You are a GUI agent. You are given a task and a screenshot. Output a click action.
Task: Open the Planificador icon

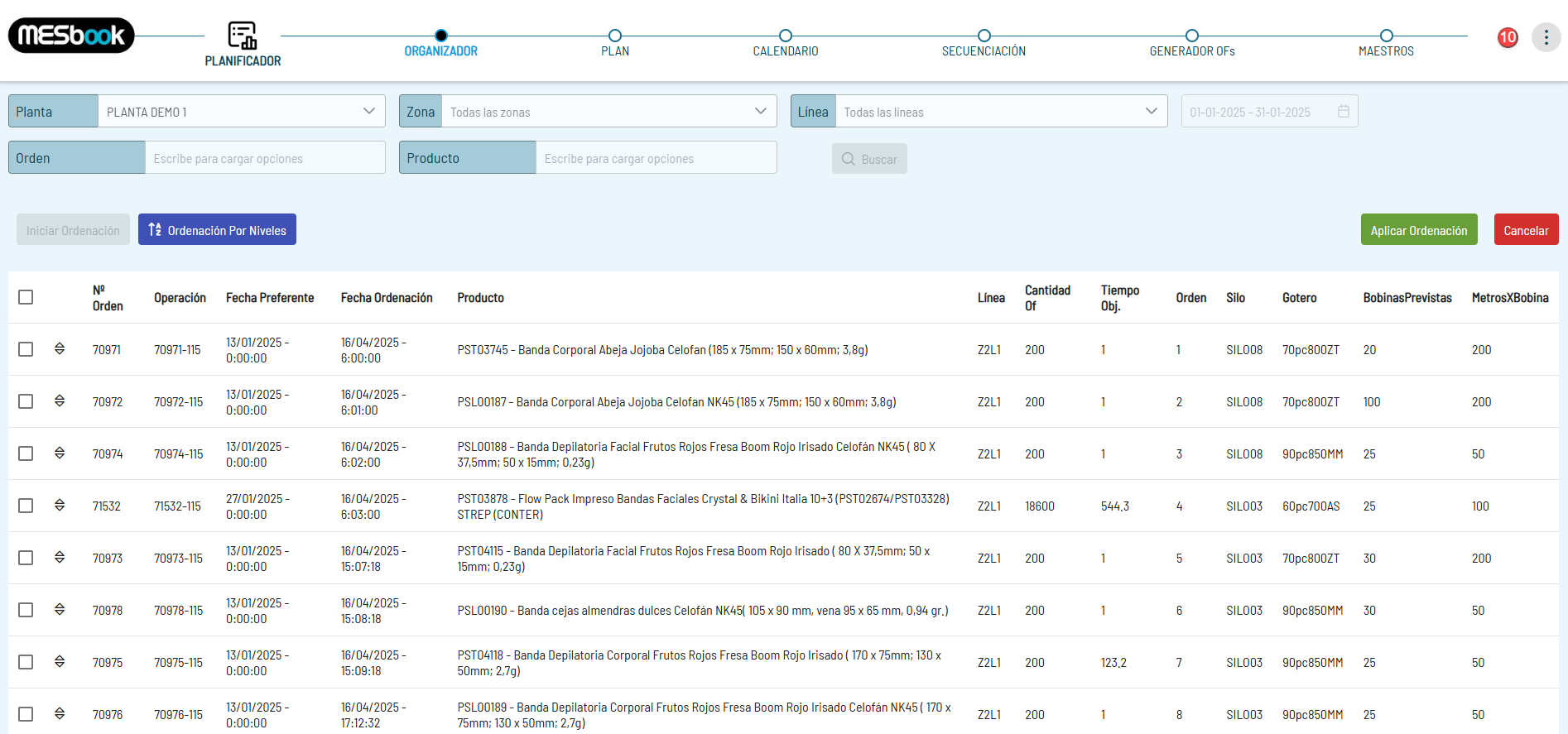tap(243, 36)
